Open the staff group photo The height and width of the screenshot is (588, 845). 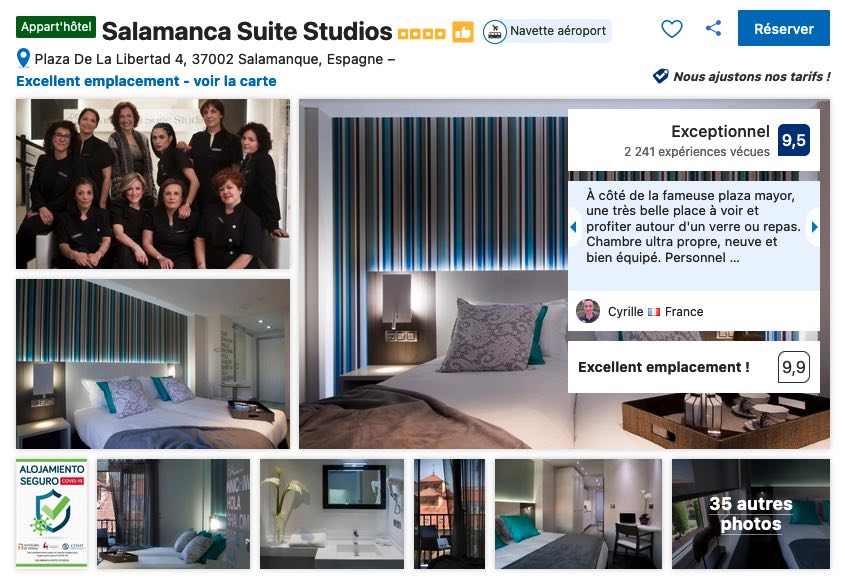click(x=153, y=184)
